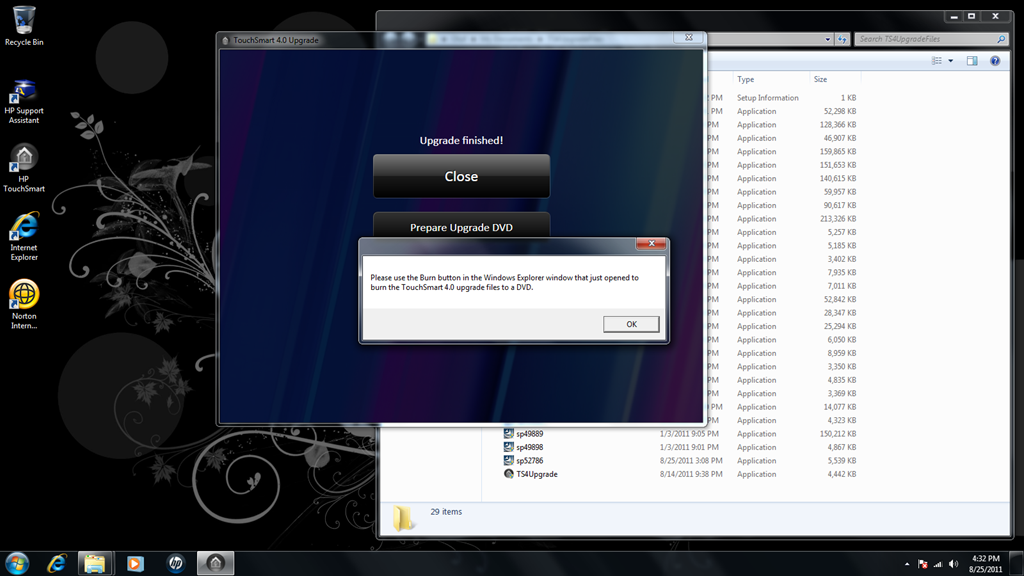
Task: Open the Recycle Bin desktop icon
Action: pyautogui.click(x=24, y=26)
